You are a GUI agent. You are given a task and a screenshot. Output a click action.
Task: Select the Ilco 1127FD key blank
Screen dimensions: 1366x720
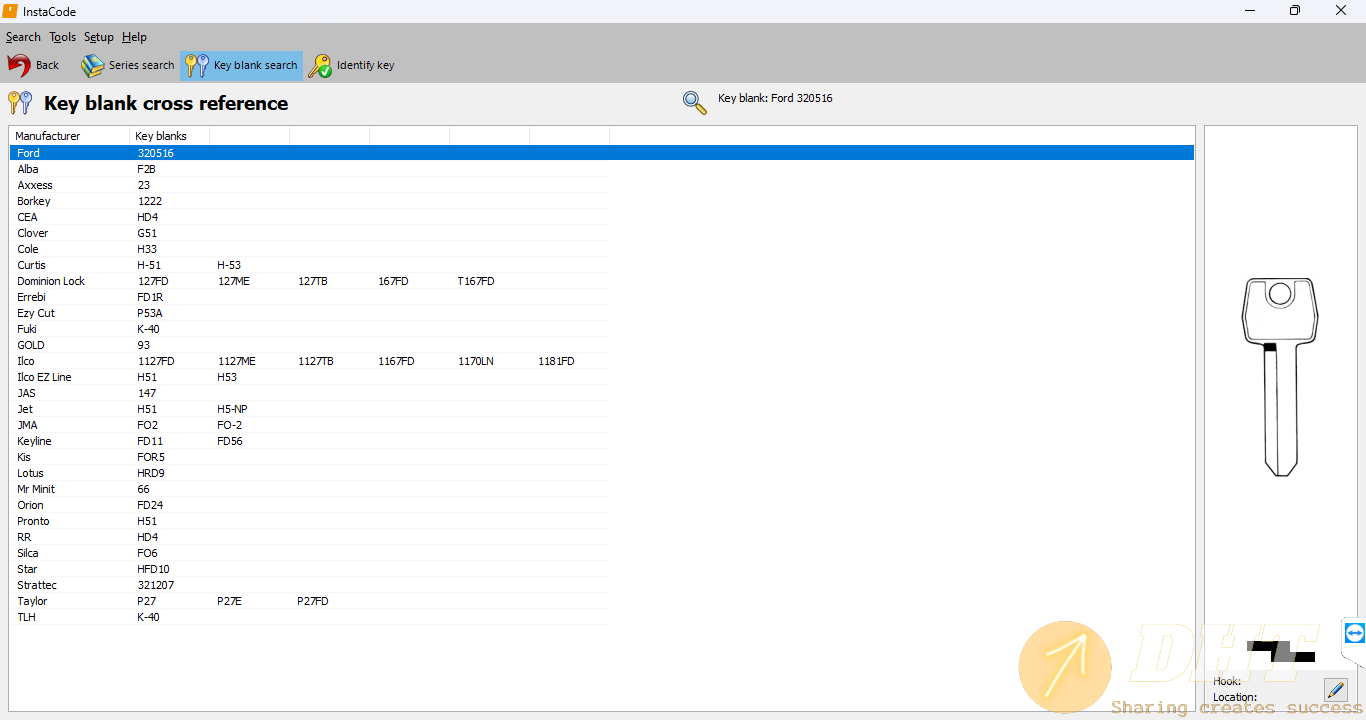[x=156, y=361]
